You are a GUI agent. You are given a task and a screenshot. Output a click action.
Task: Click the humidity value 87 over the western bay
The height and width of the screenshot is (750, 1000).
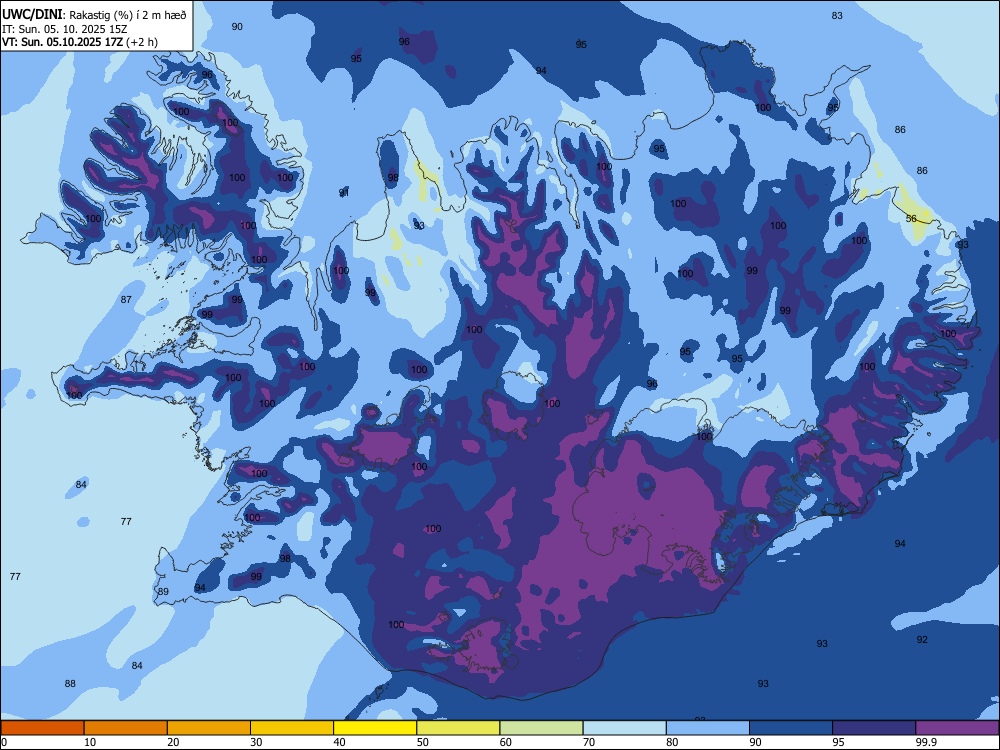tap(126, 299)
